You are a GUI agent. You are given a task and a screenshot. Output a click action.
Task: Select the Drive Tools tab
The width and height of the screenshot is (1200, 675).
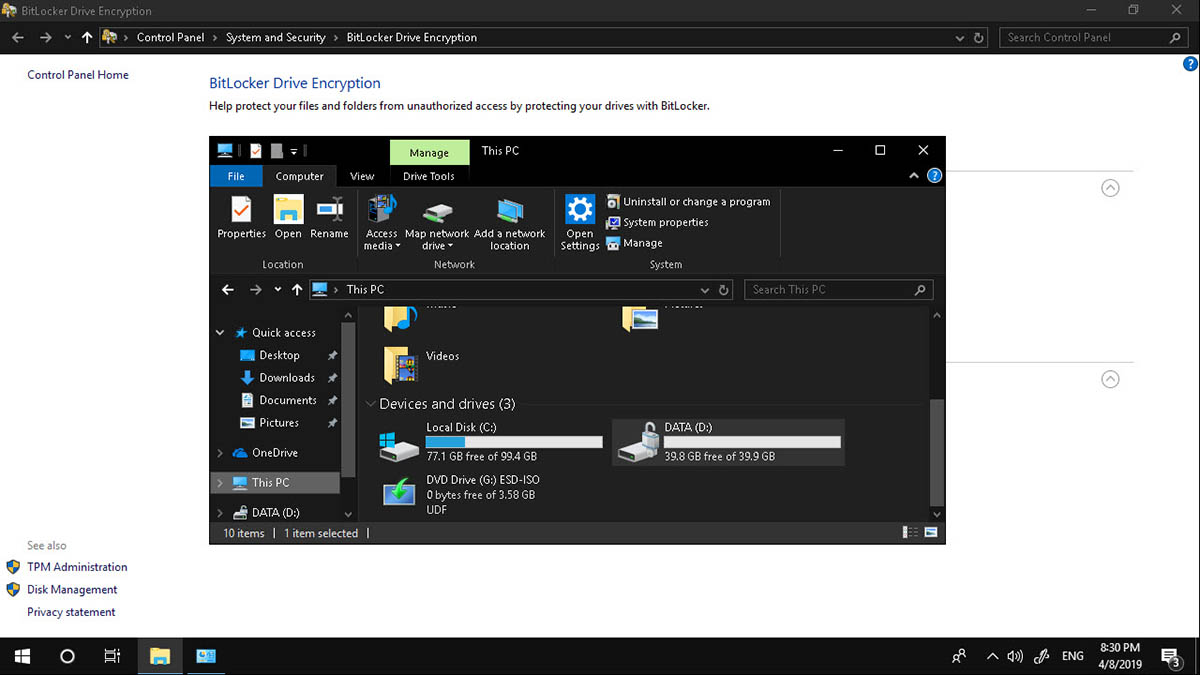429,176
